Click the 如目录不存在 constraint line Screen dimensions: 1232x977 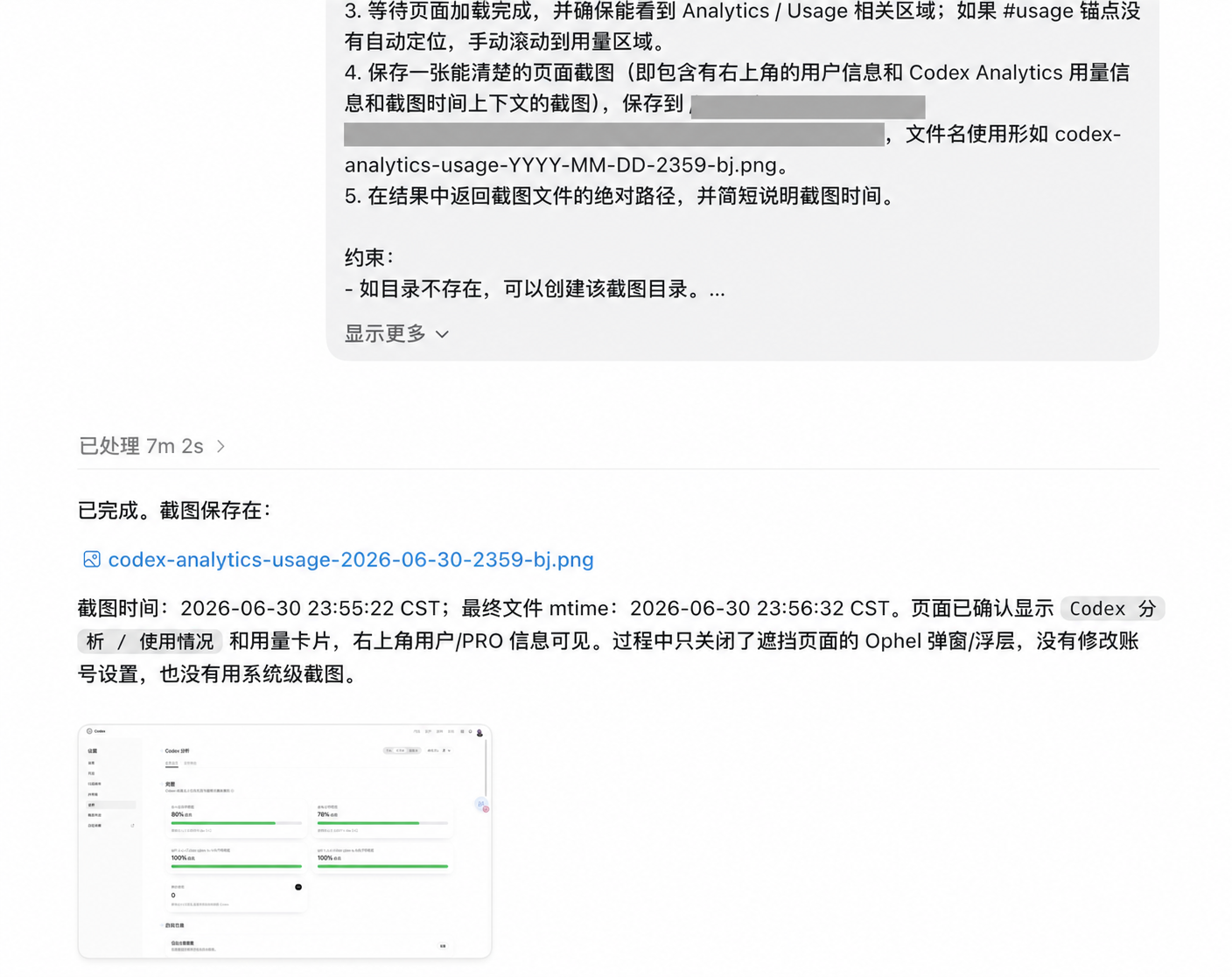(x=535, y=290)
